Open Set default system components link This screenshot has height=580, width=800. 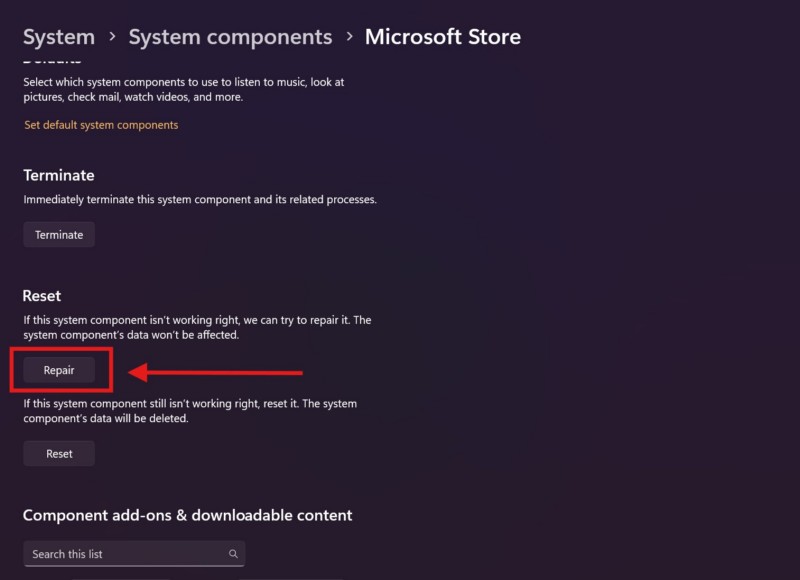(x=101, y=125)
